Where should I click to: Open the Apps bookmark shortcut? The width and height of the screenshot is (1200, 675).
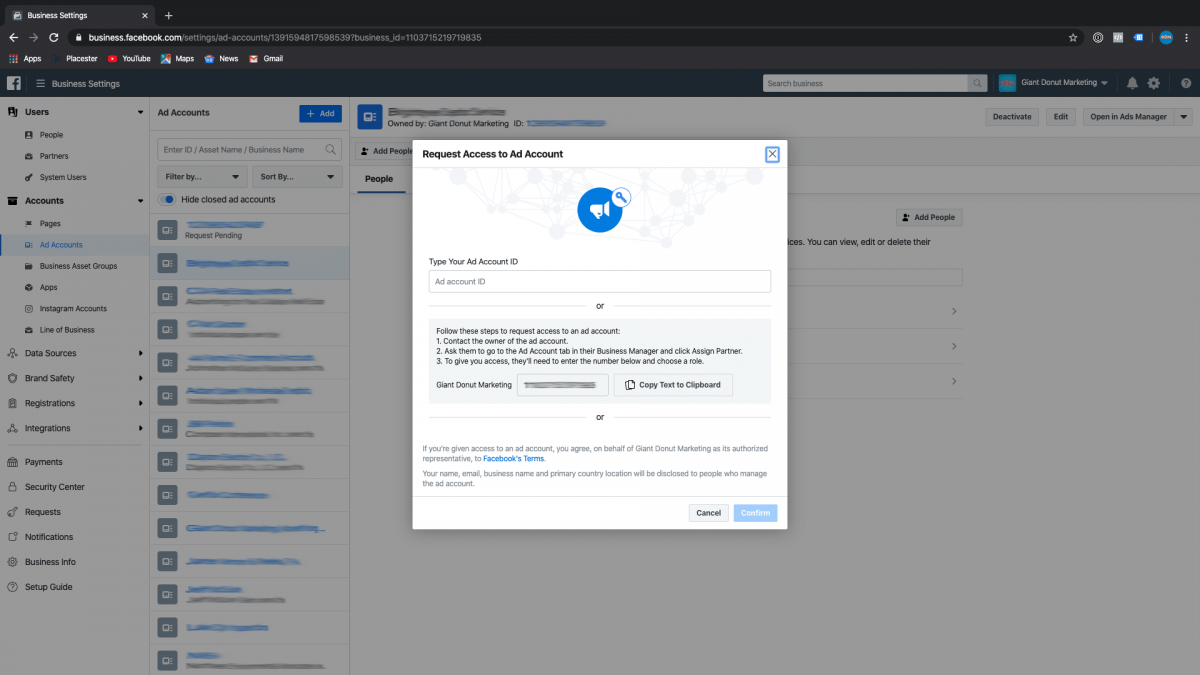(25, 58)
